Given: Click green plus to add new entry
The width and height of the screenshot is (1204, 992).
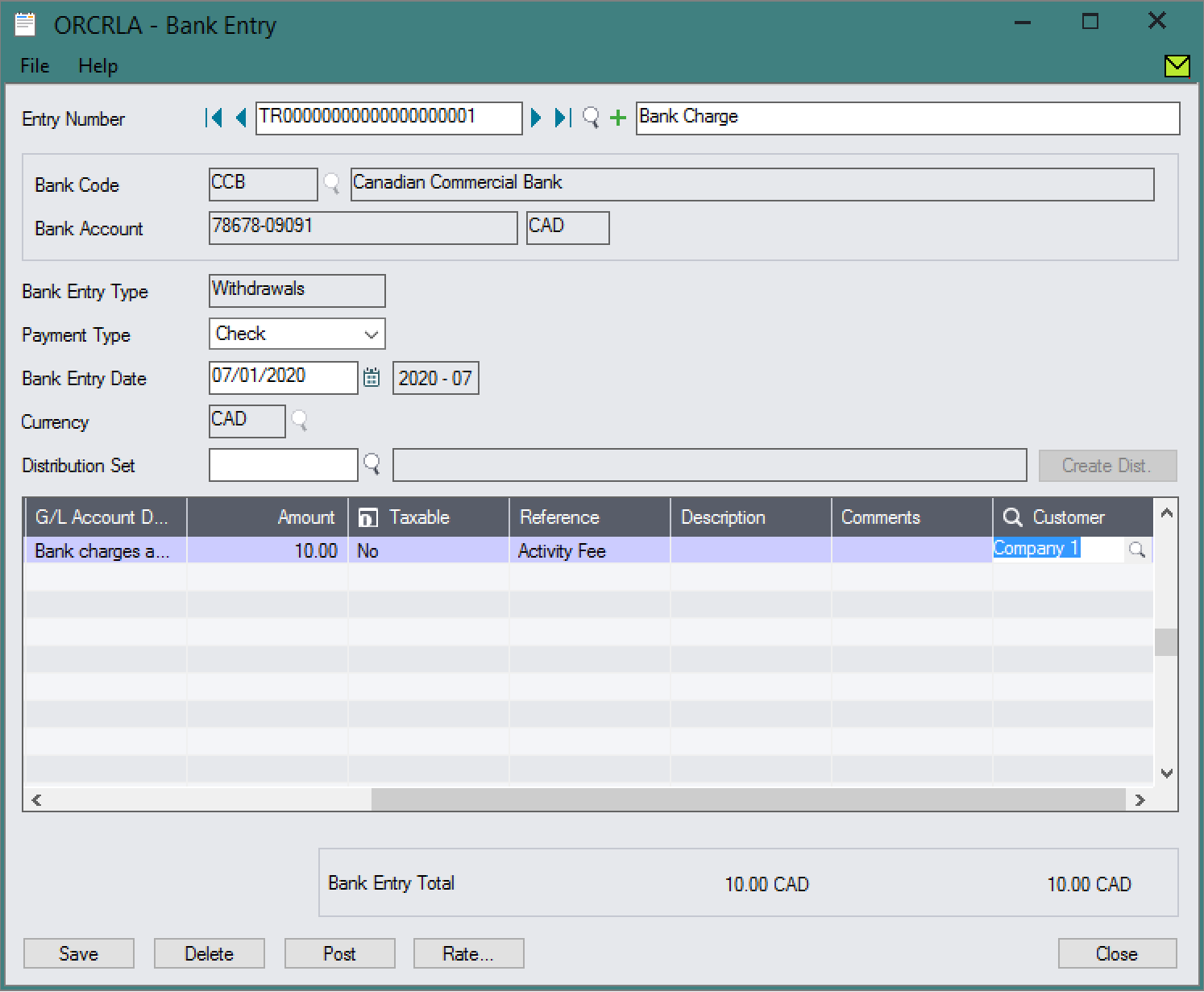Looking at the screenshot, I should point(618,118).
